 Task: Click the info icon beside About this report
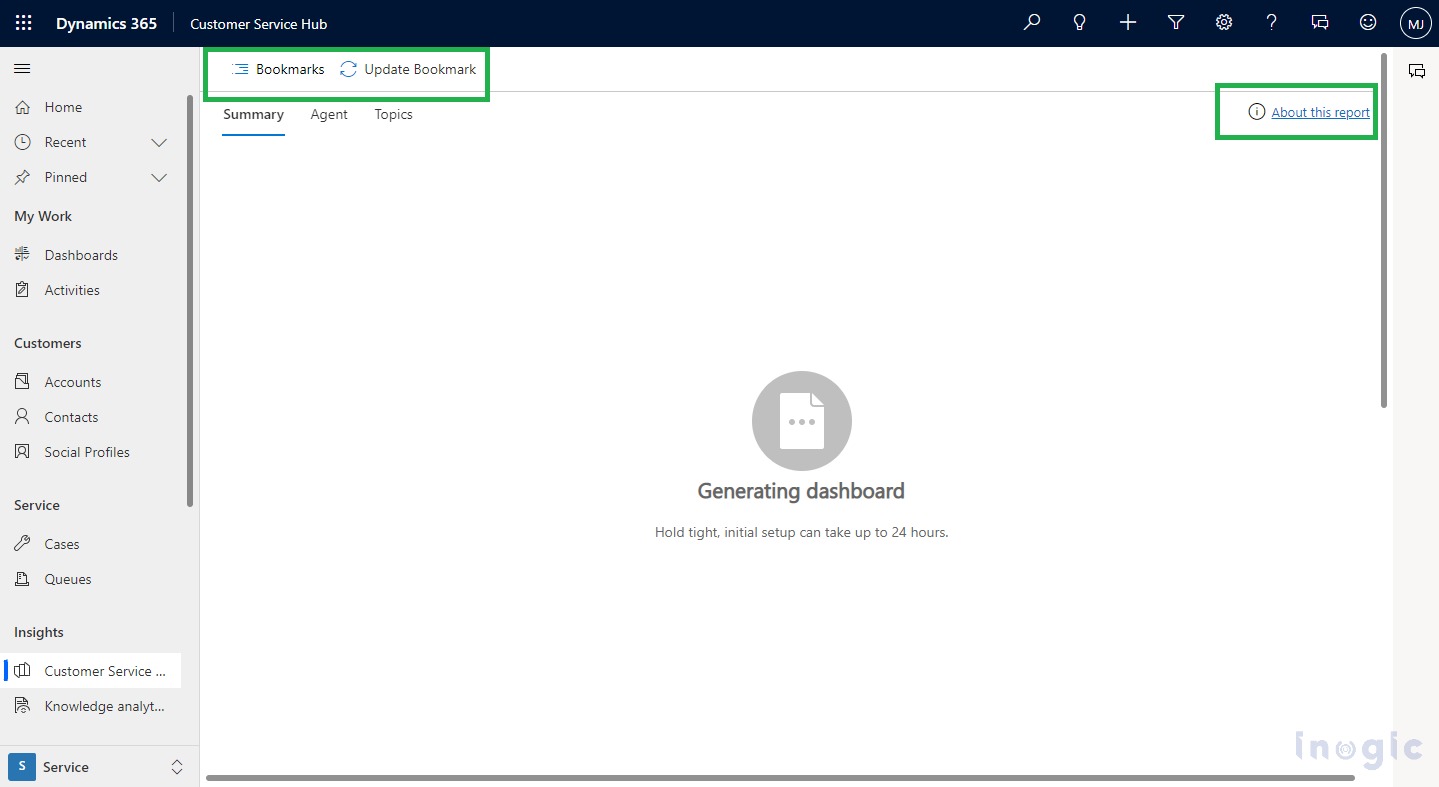pyautogui.click(x=1257, y=112)
